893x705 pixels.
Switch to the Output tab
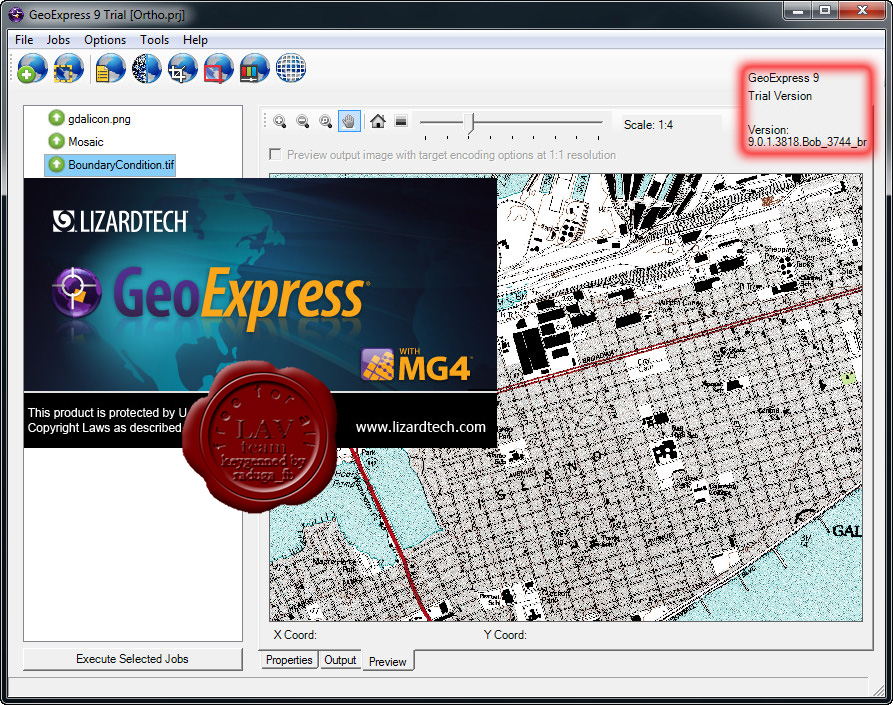[x=340, y=659]
